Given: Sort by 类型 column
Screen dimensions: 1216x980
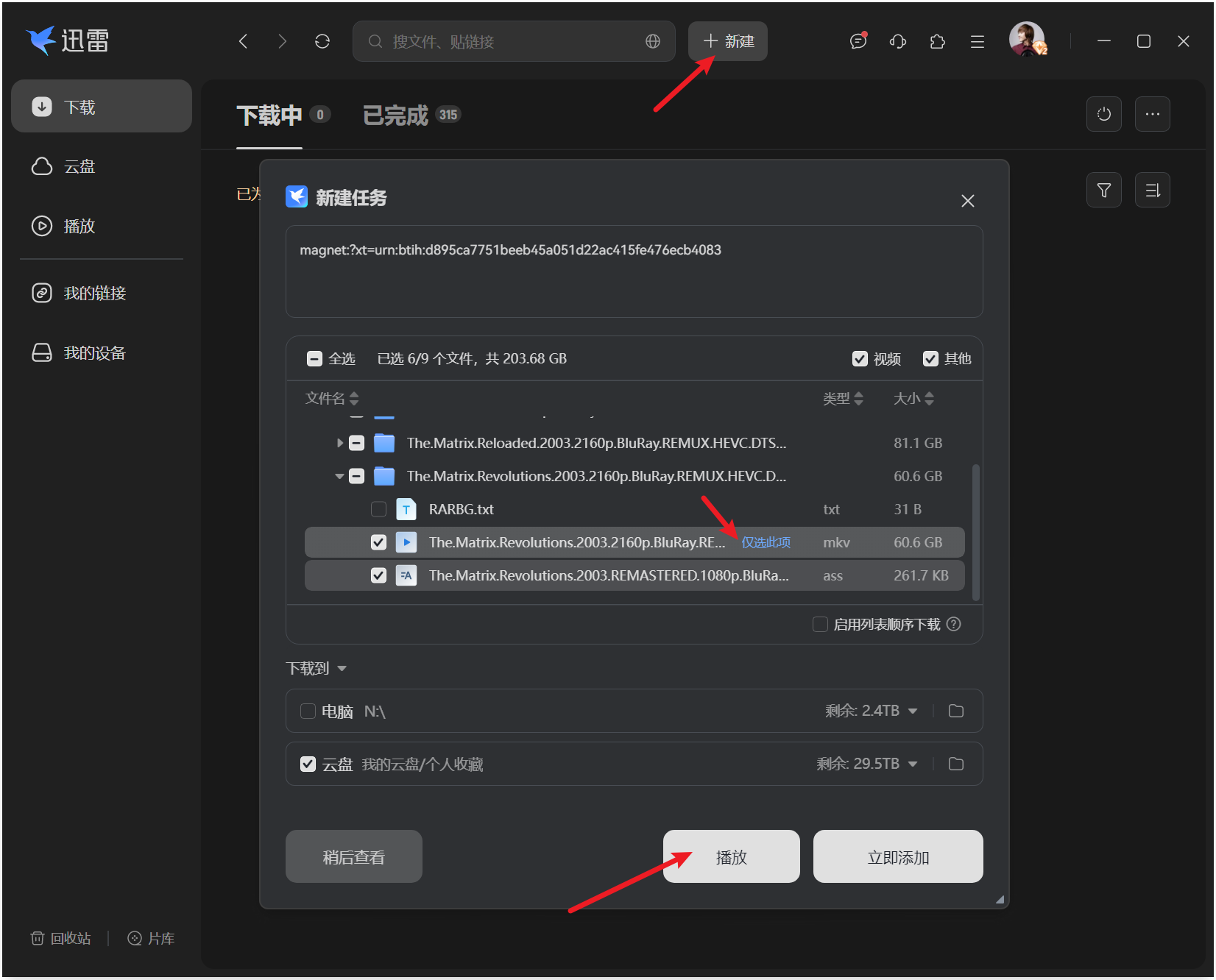Looking at the screenshot, I should [843, 398].
